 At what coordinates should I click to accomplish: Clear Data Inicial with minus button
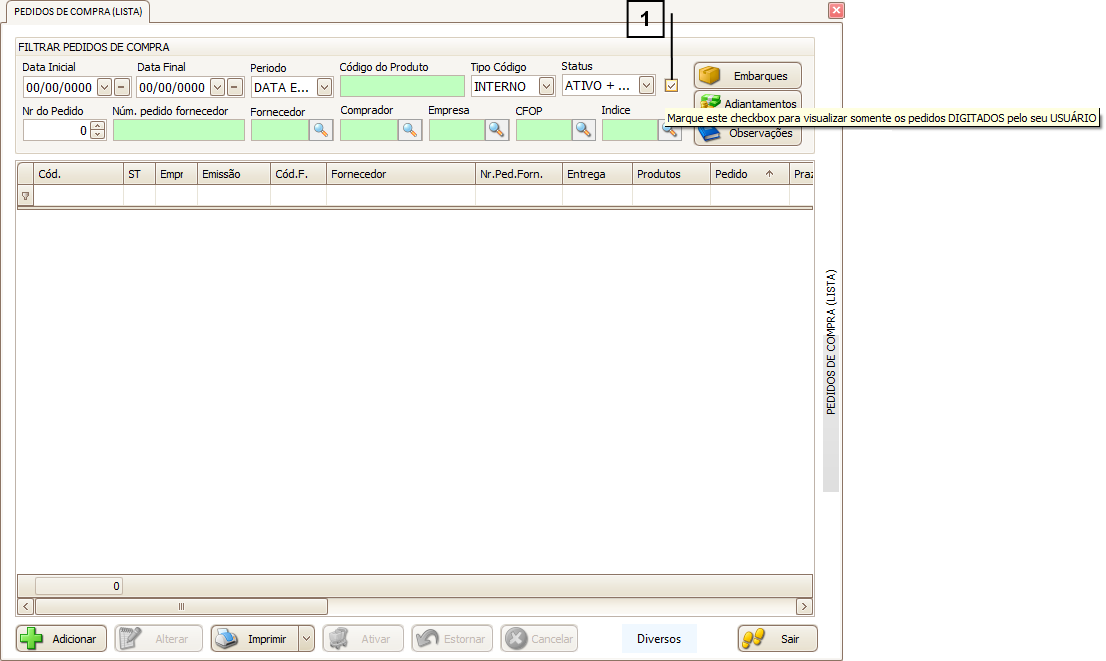[x=121, y=87]
